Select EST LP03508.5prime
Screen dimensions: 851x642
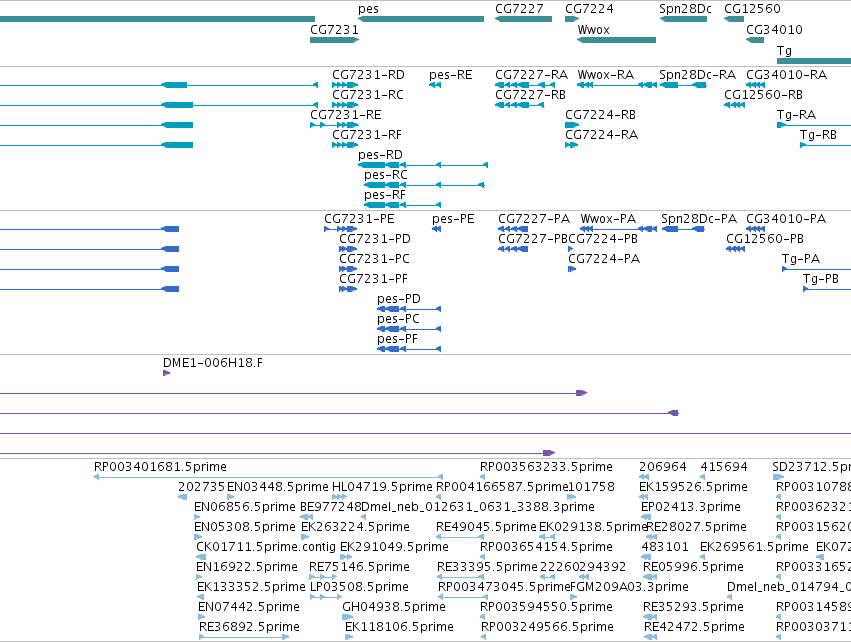[326, 597]
